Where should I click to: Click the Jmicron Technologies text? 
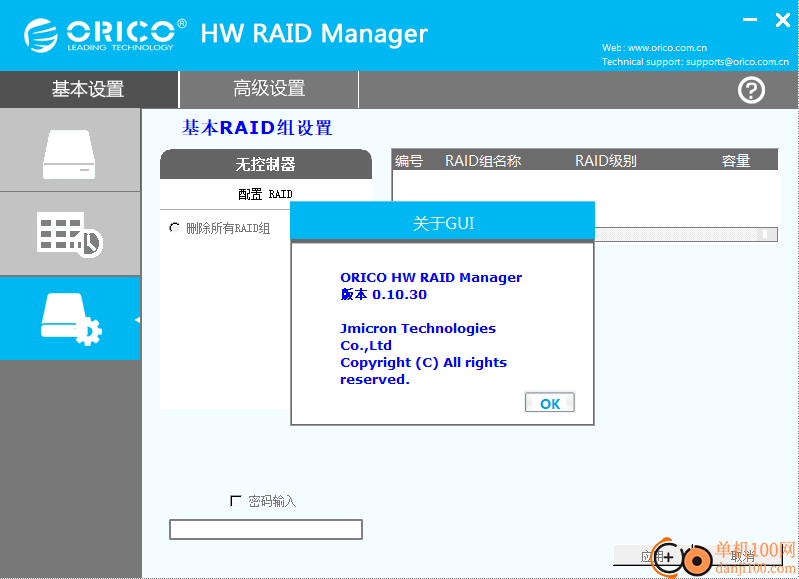418,328
